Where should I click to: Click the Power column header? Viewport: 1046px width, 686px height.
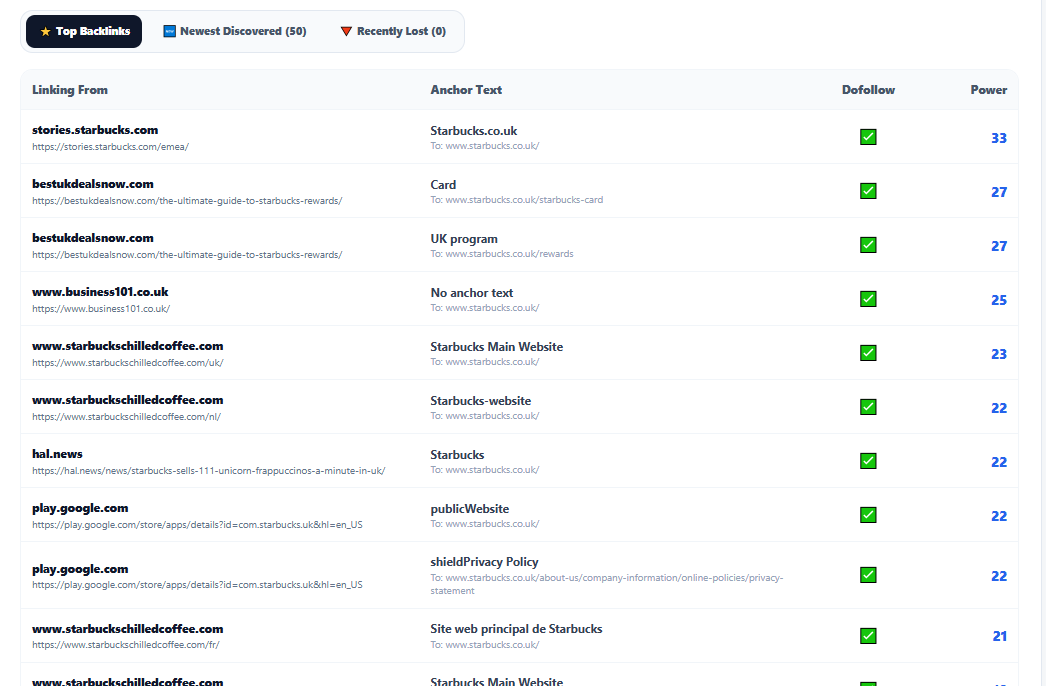[989, 90]
